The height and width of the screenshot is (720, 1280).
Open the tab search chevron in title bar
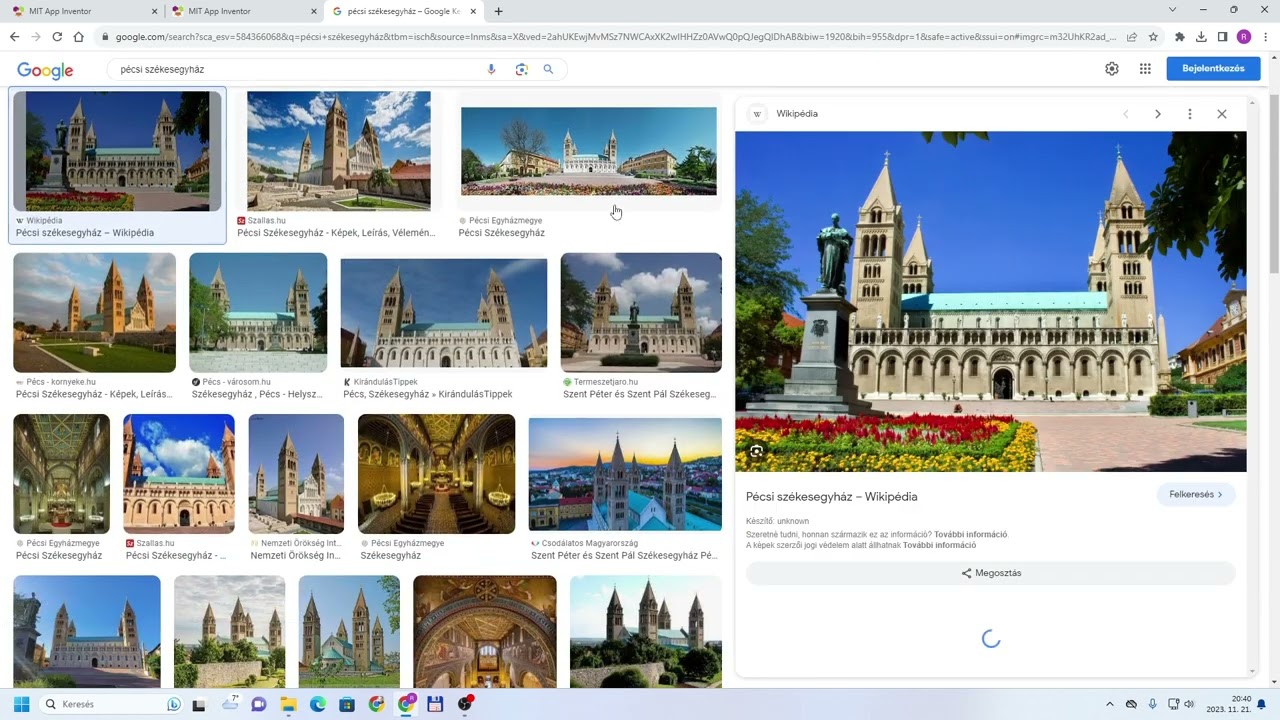pos(1173,10)
